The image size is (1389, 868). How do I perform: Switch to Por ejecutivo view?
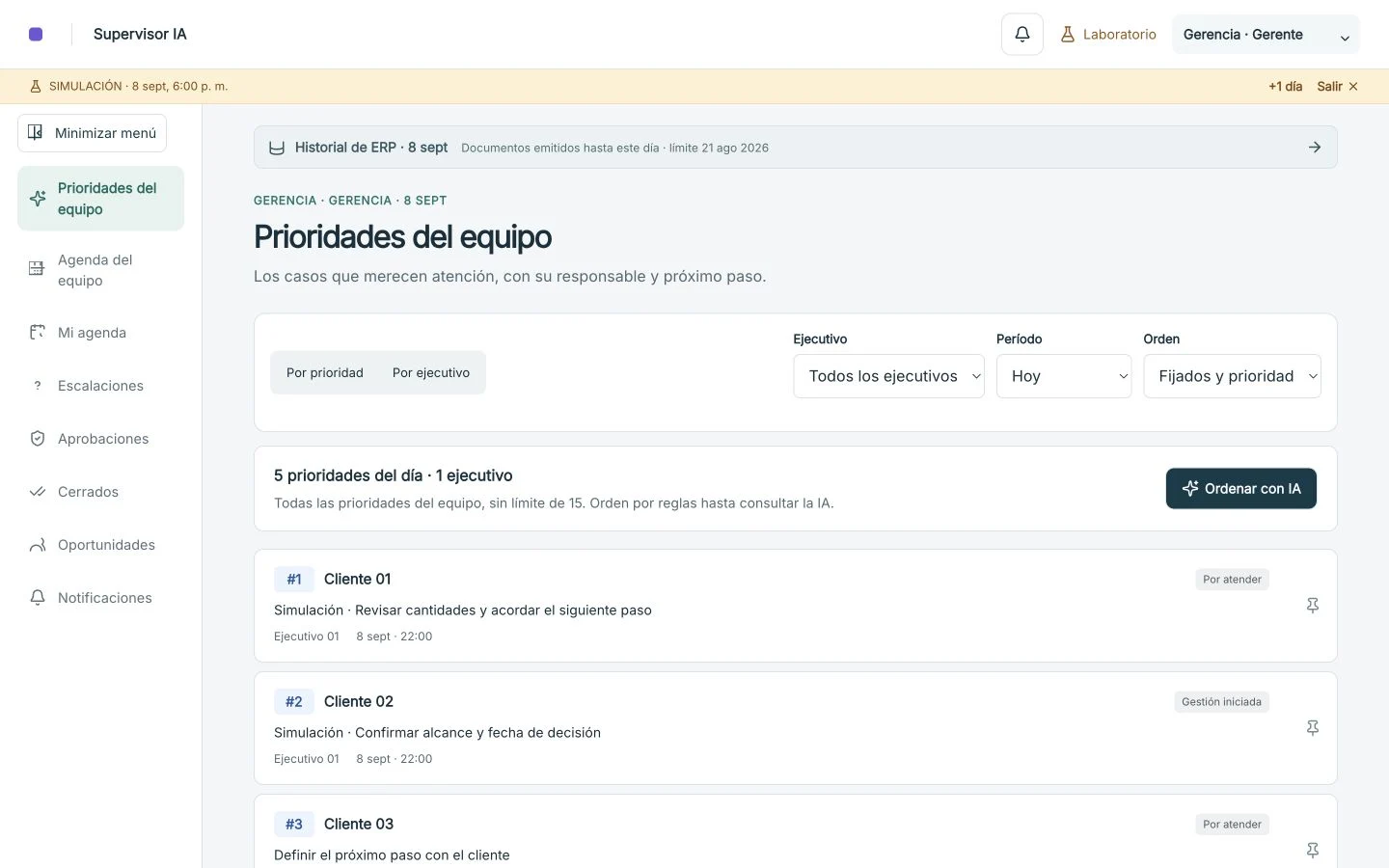click(431, 373)
